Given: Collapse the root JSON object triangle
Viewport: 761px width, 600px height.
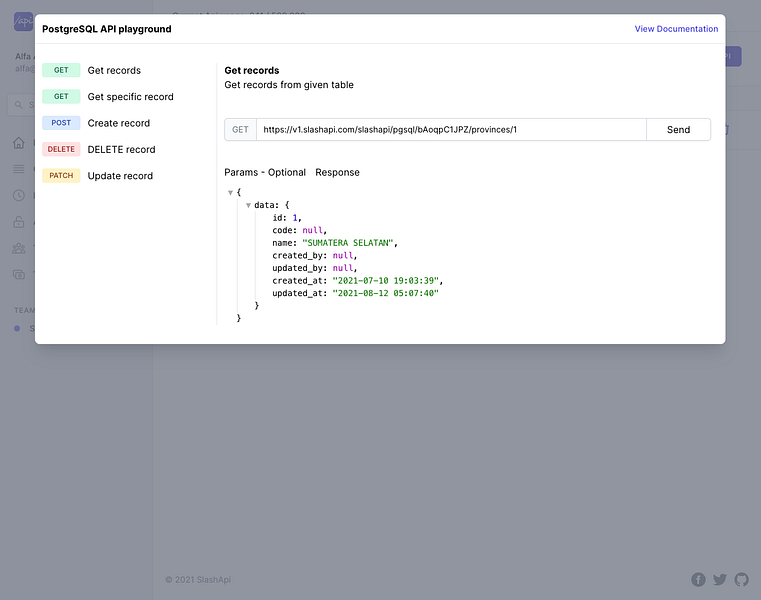Looking at the screenshot, I should (x=230, y=192).
